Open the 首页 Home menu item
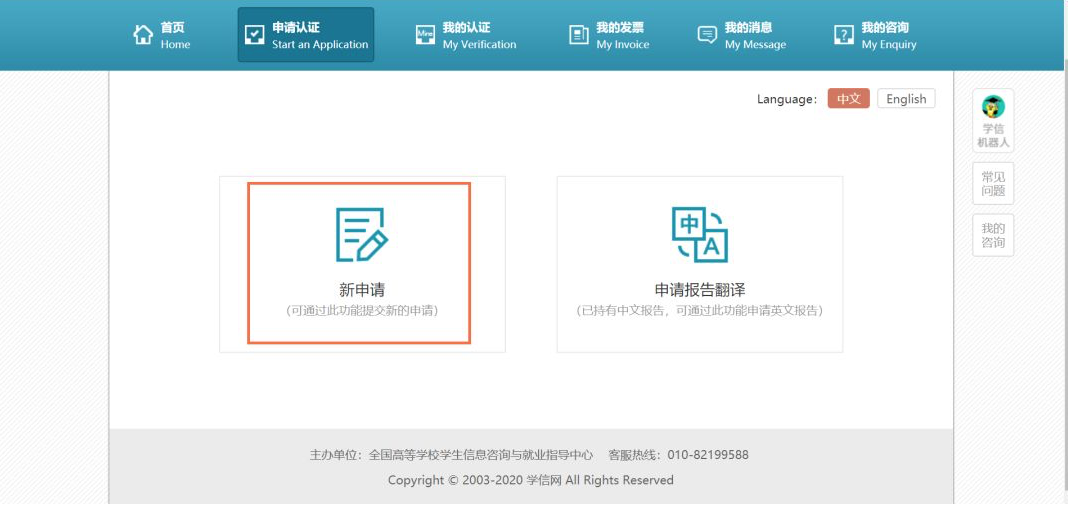1068x506 pixels. coord(161,35)
